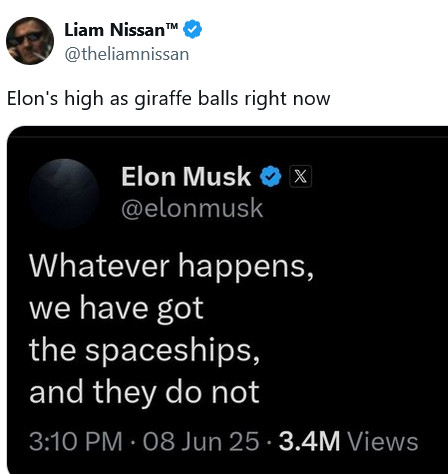Open the 3.4M Views count
The image size is (448, 474).
click(x=348, y=441)
